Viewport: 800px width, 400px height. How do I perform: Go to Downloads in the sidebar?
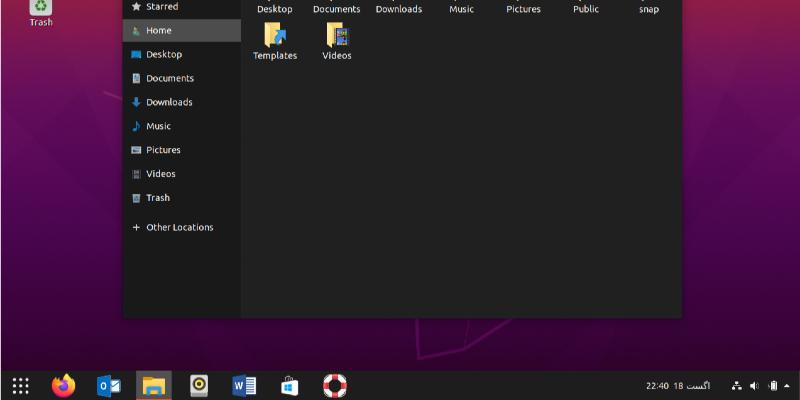click(x=168, y=102)
